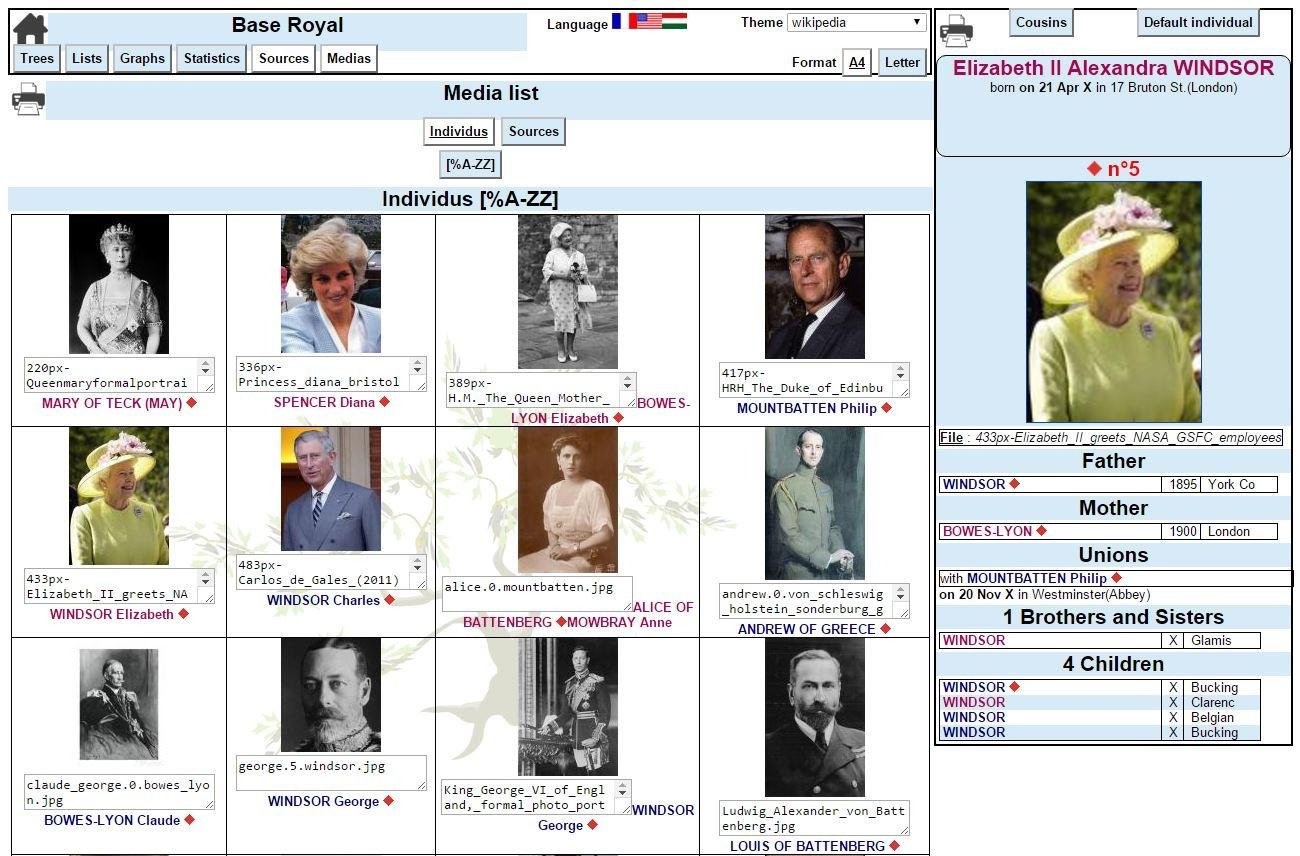This screenshot has height=856, width=1300.
Task: Click the up arrow on Queen Mother's filename stepper
Action: click(627, 377)
